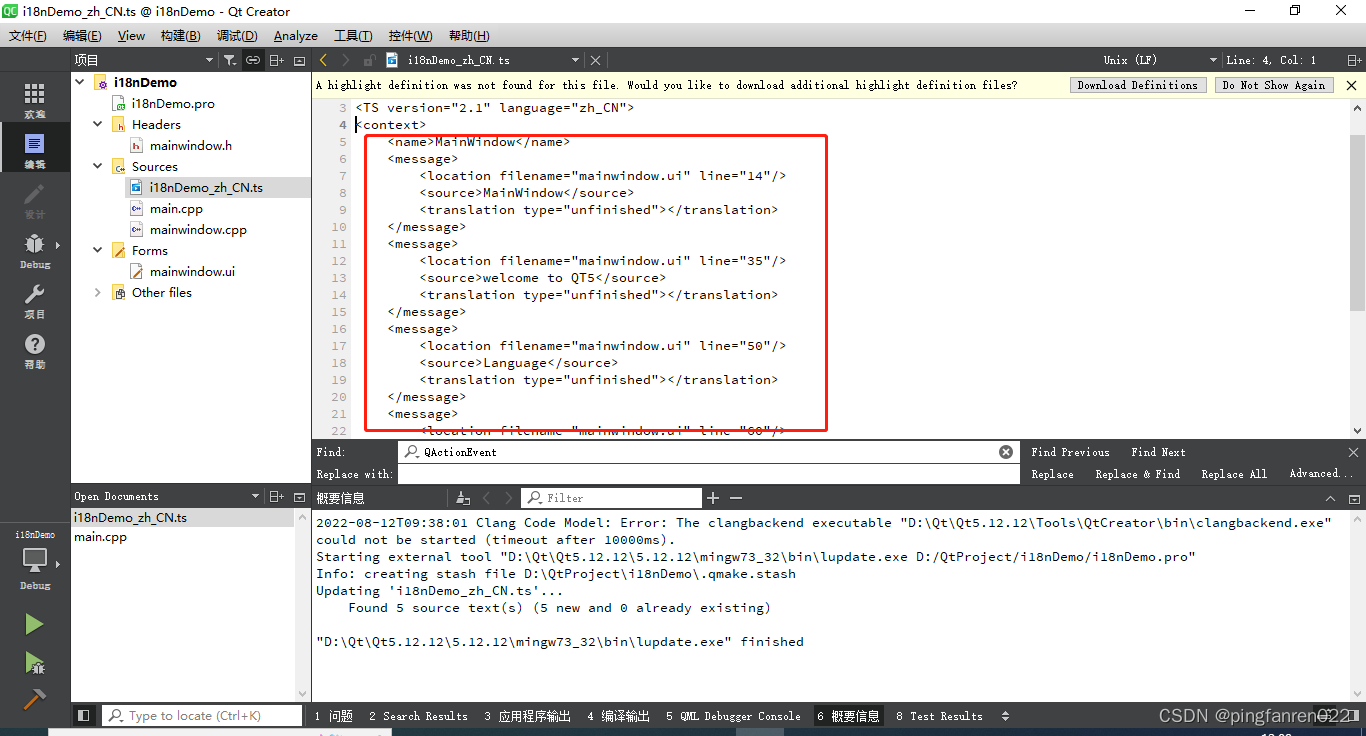Open the 项目 (Projects) mode
Image resolution: width=1366 pixels, height=736 pixels.
[x=35, y=300]
